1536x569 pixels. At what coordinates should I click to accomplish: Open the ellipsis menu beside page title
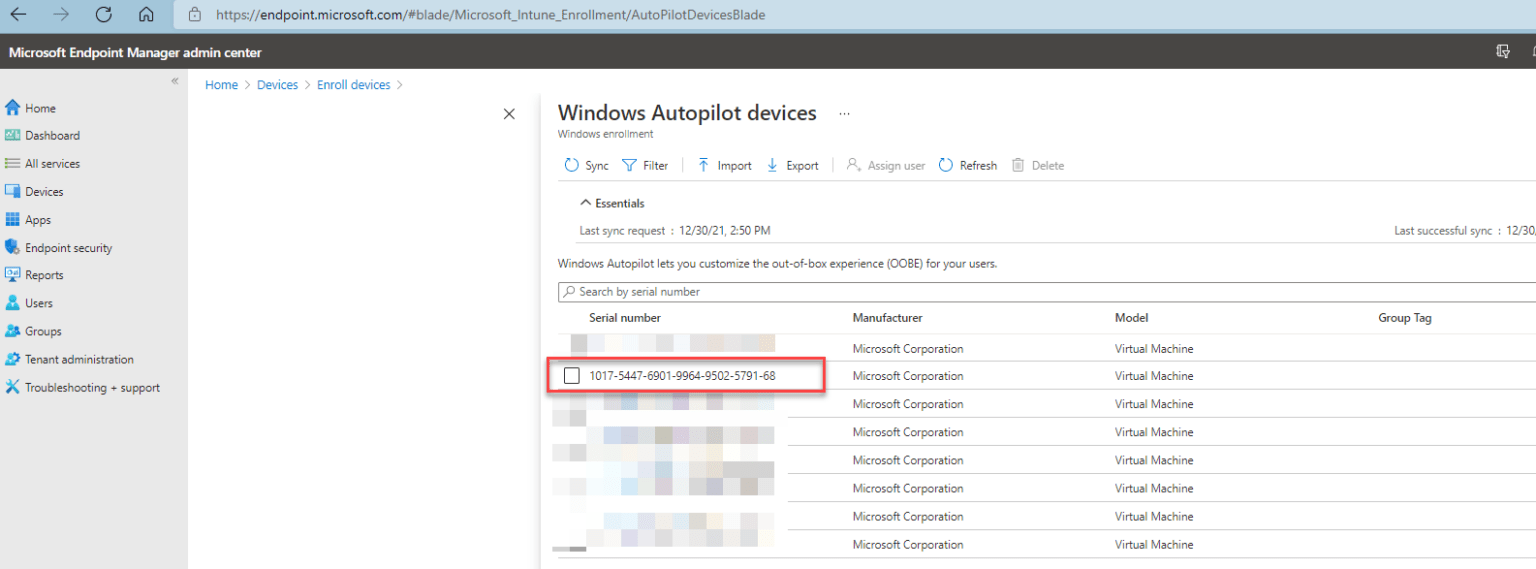pos(844,114)
